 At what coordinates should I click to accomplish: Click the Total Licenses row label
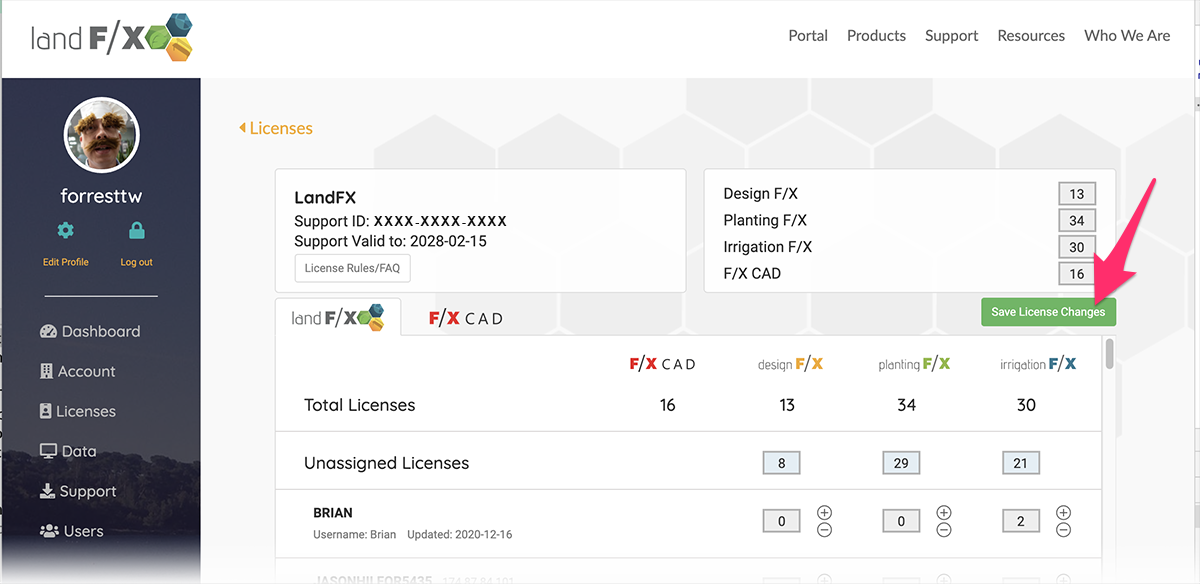(x=359, y=405)
